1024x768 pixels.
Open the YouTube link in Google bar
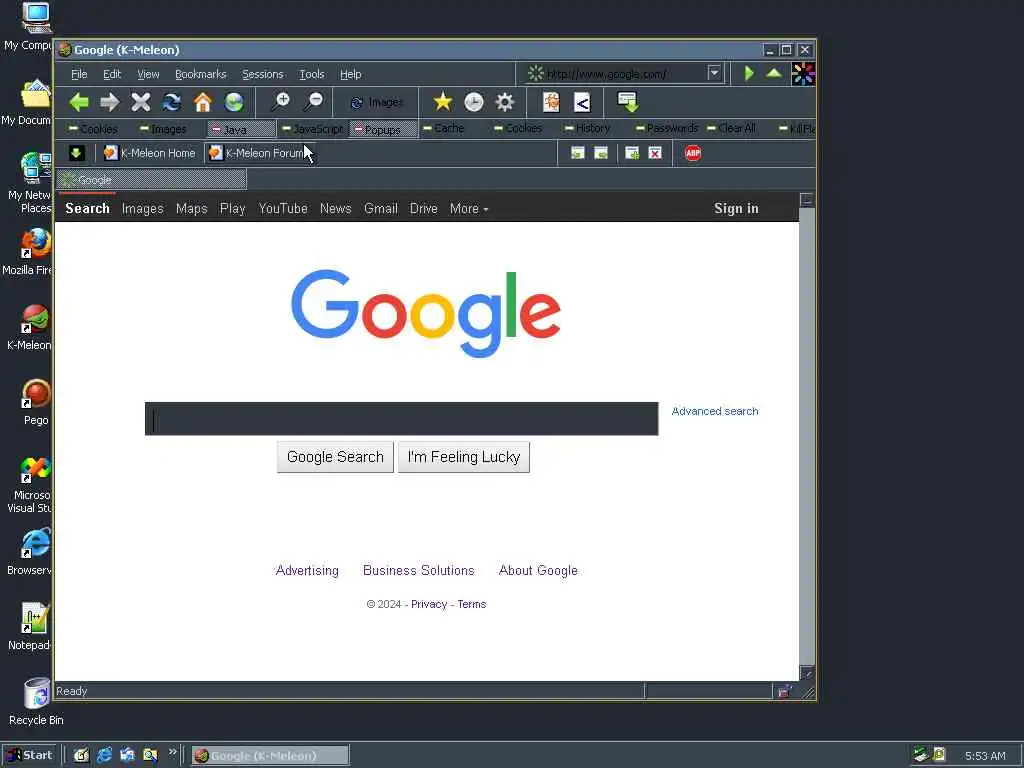click(x=283, y=208)
